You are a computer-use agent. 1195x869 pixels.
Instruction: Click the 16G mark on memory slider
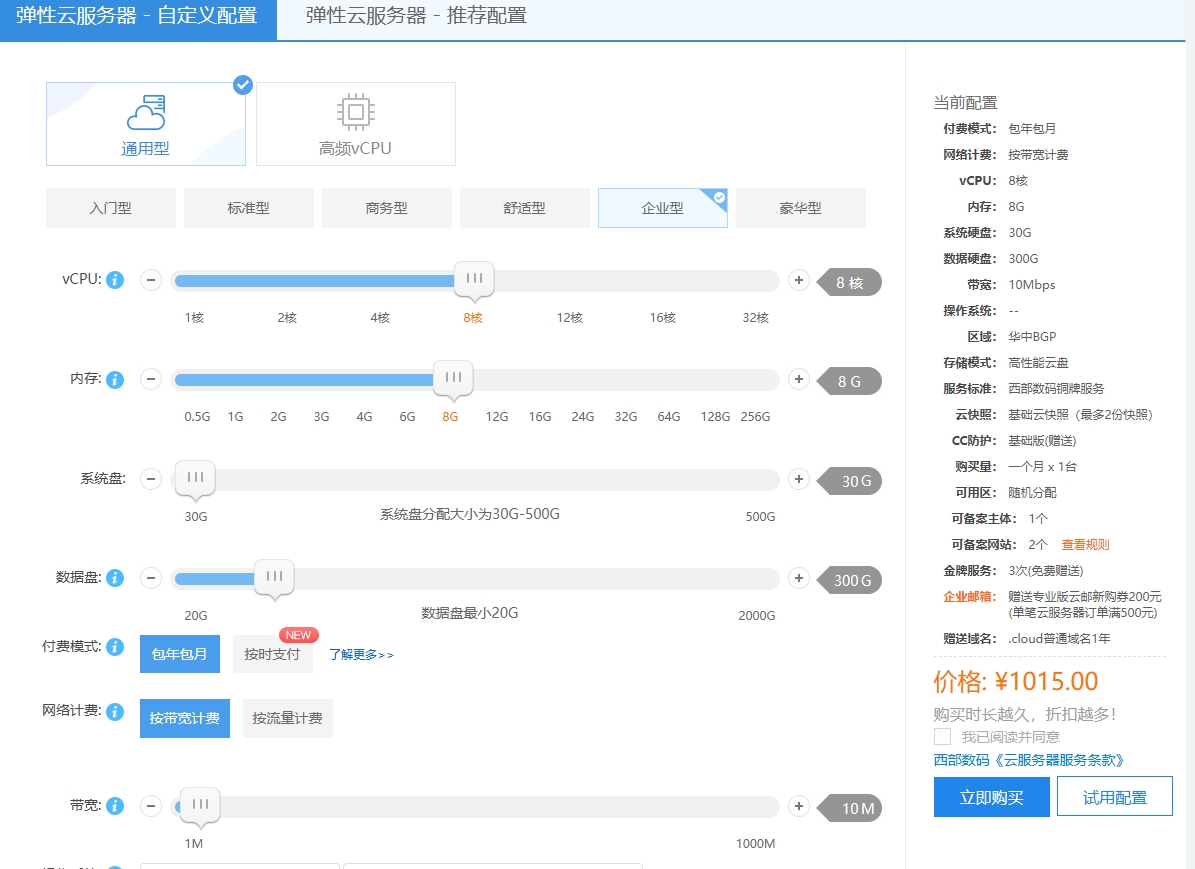[x=540, y=417]
